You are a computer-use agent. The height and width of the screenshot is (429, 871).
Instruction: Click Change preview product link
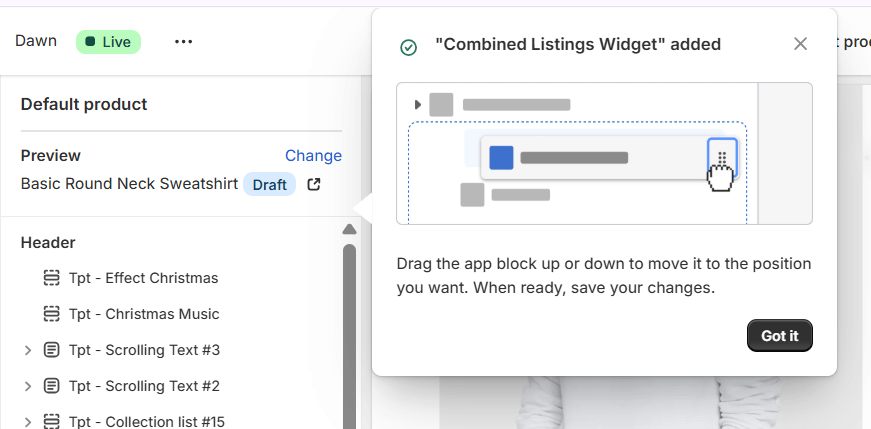(x=313, y=156)
